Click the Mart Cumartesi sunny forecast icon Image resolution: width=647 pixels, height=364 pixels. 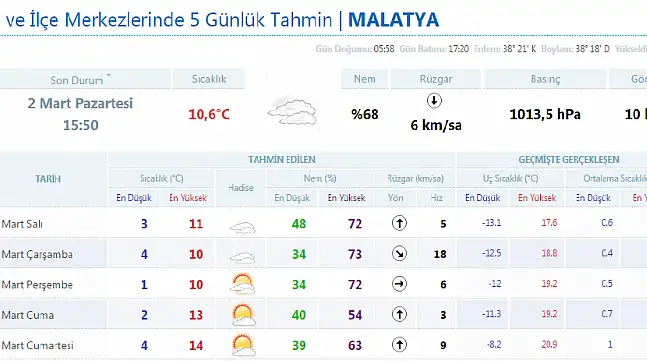[243, 345]
